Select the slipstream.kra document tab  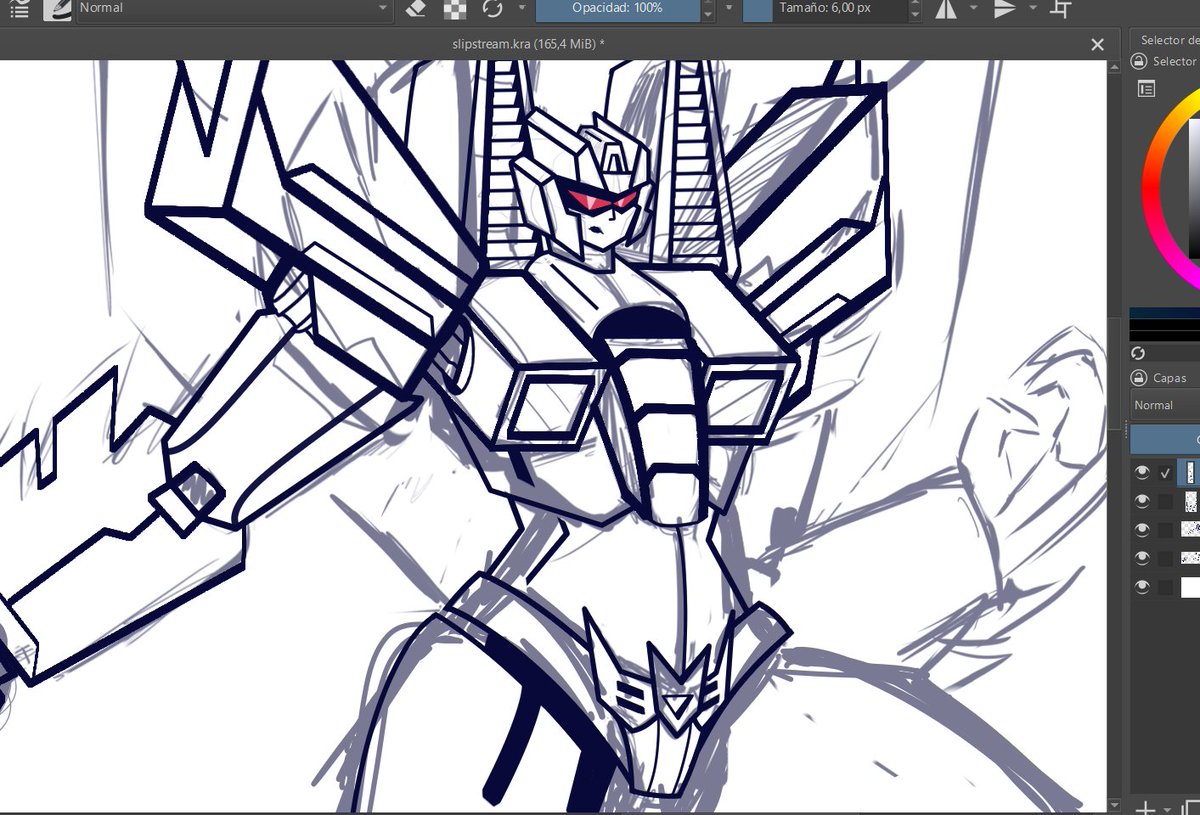click(527, 44)
